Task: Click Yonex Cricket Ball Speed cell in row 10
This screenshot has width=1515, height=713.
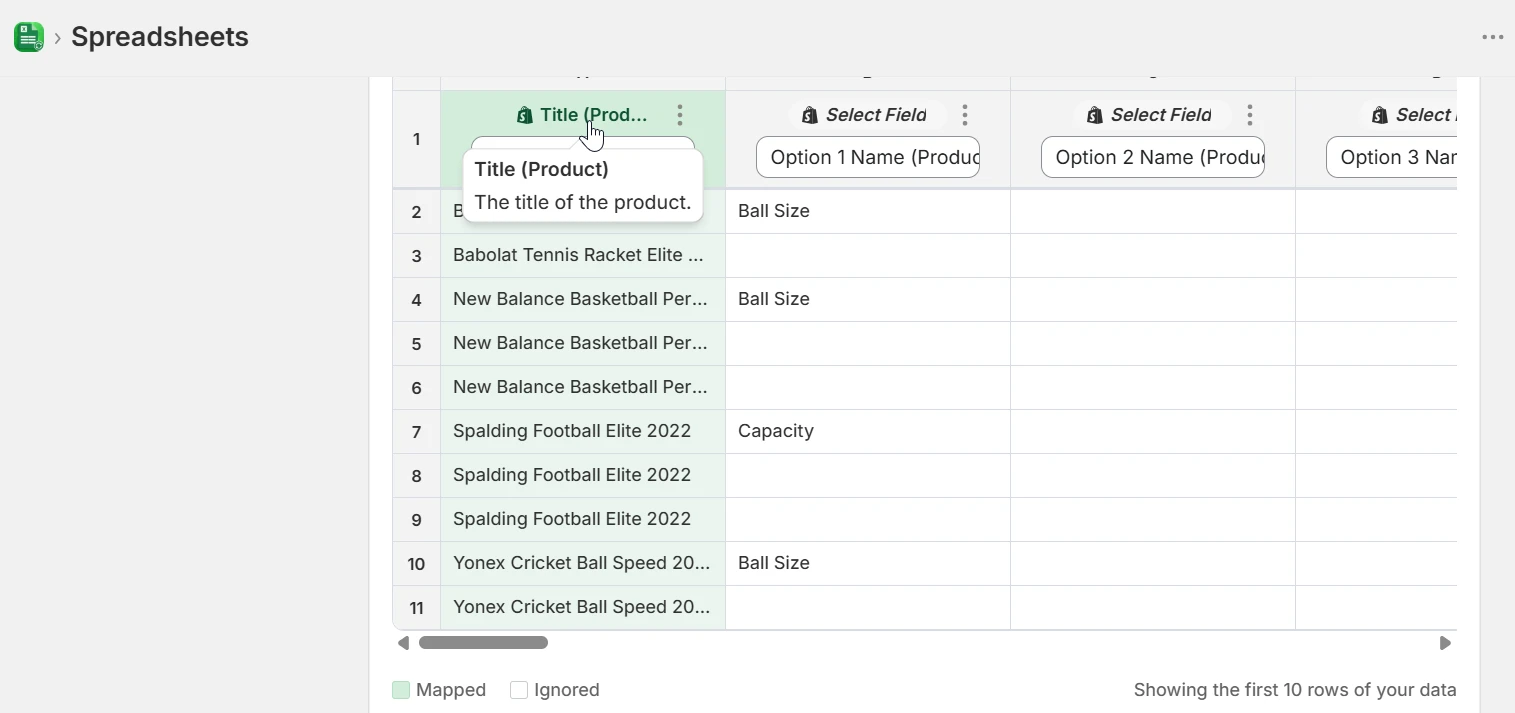Action: [x=583, y=563]
